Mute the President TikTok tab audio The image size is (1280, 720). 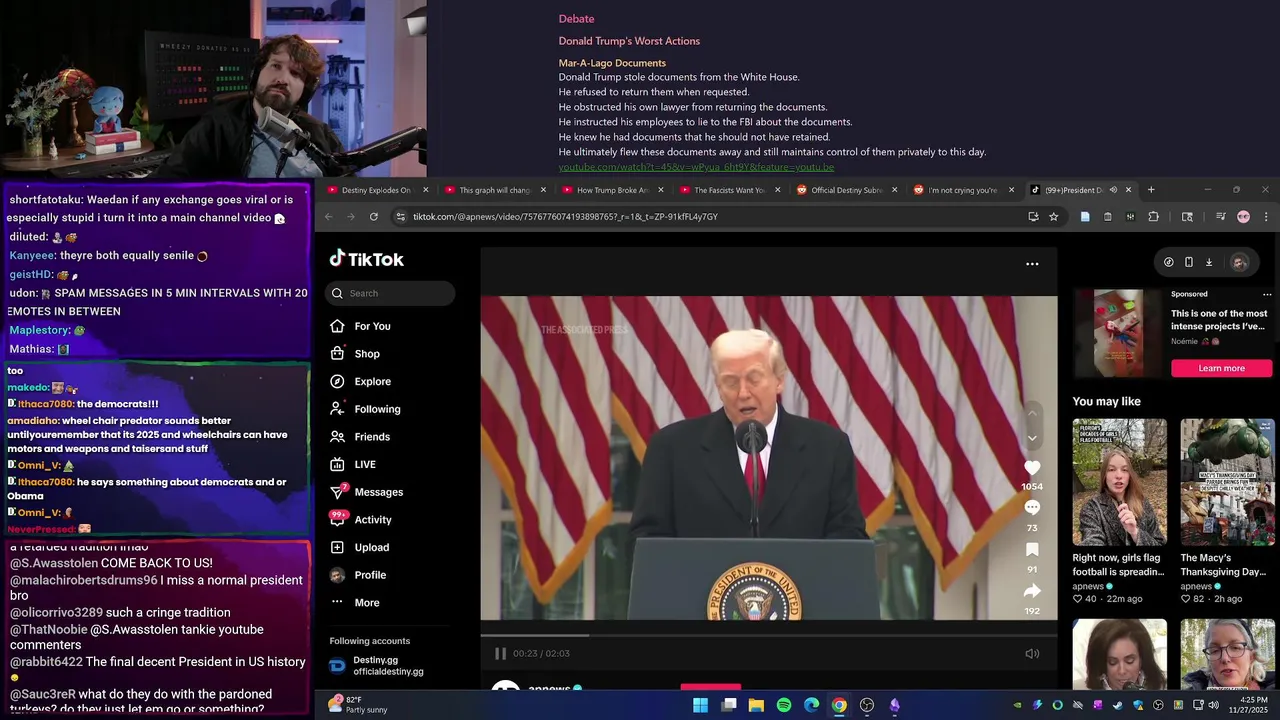[1113, 190]
